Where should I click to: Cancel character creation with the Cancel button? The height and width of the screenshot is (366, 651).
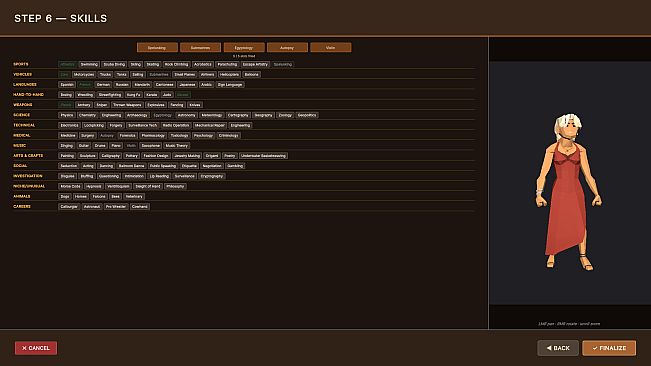click(36, 348)
